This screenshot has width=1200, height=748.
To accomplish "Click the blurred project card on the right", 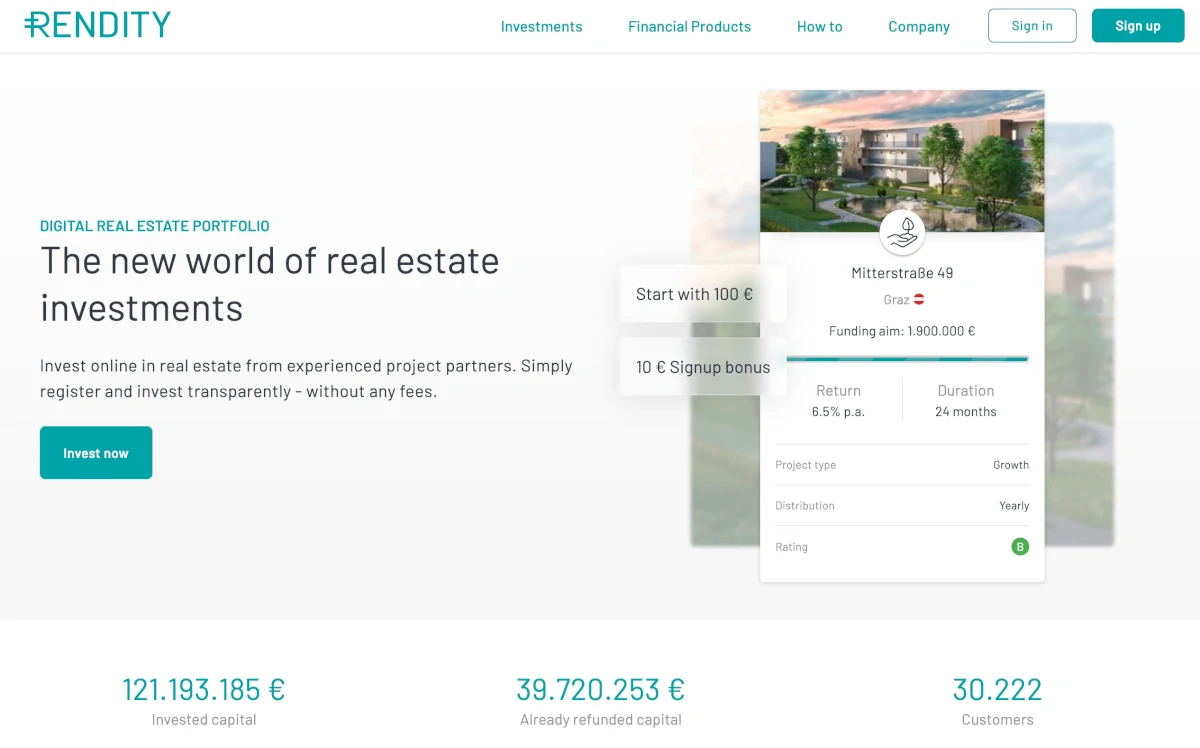I will pyautogui.click(x=1080, y=335).
